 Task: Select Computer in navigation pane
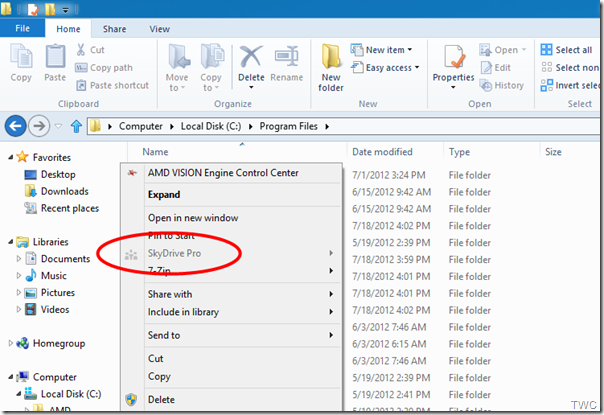[x=46, y=377]
